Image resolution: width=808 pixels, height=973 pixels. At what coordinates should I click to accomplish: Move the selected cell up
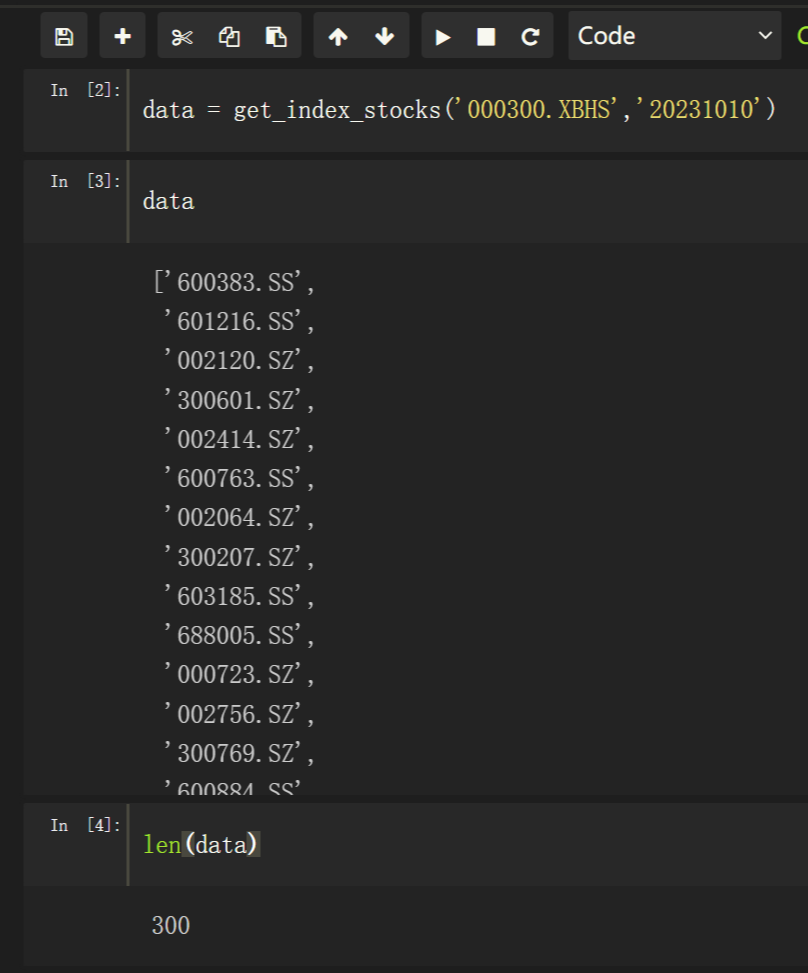[x=338, y=37]
